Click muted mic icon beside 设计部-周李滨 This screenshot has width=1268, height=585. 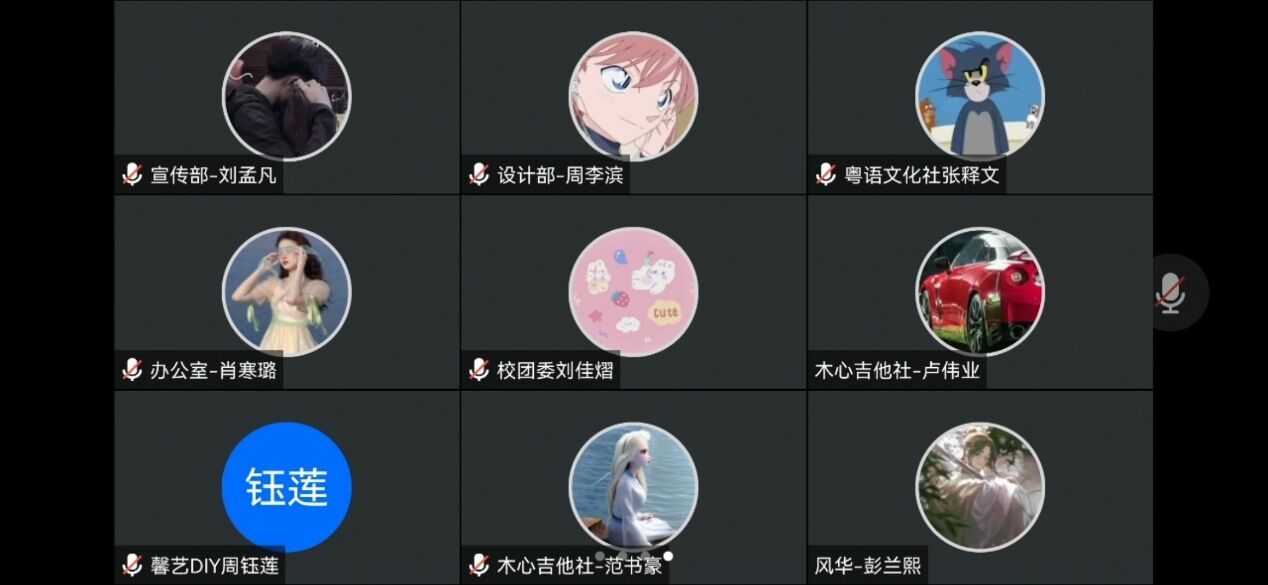coord(479,175)
